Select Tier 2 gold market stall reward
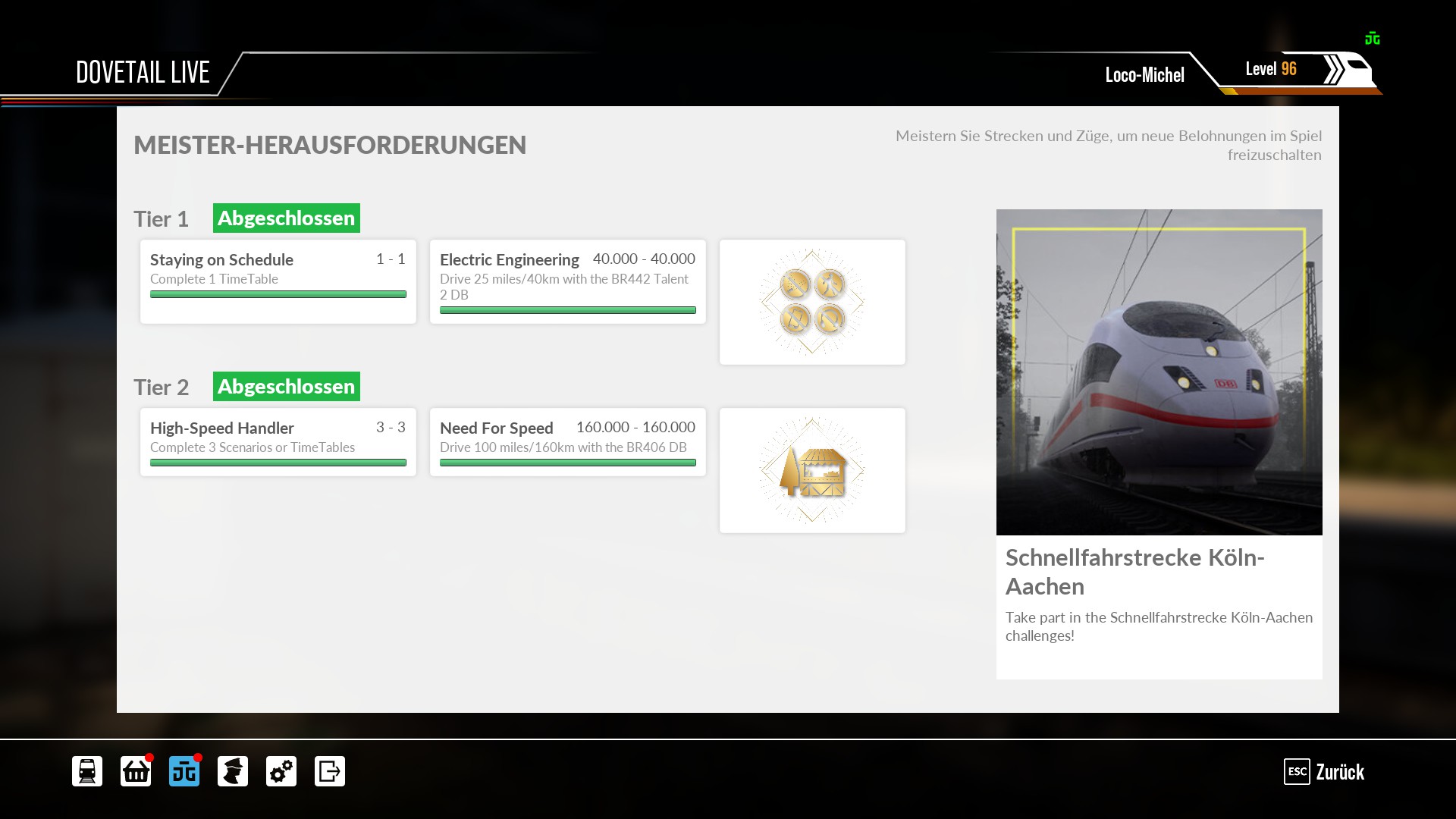This screenshot has height=819, width=1456. click(812, 470)
